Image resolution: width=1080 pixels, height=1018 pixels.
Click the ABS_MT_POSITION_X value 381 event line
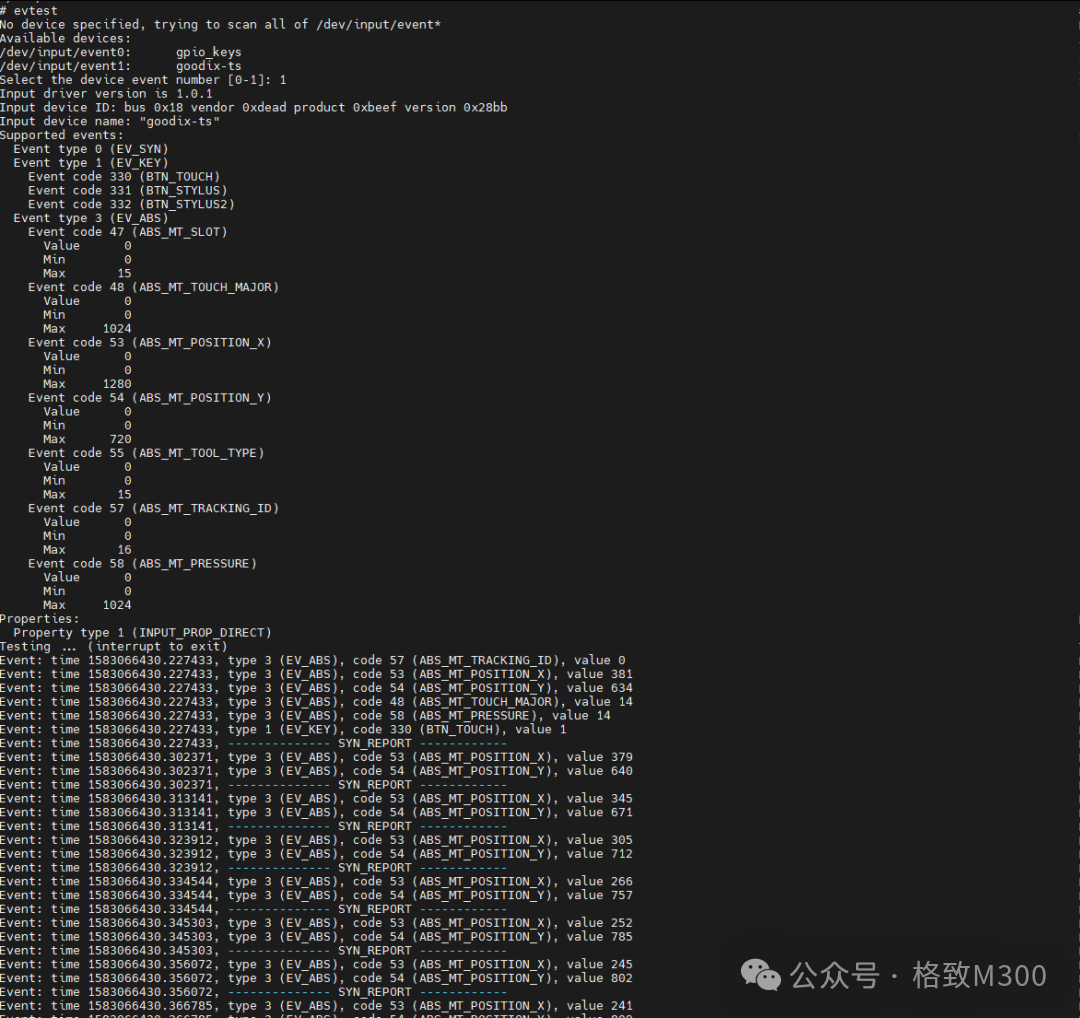[x=316, y=674]
